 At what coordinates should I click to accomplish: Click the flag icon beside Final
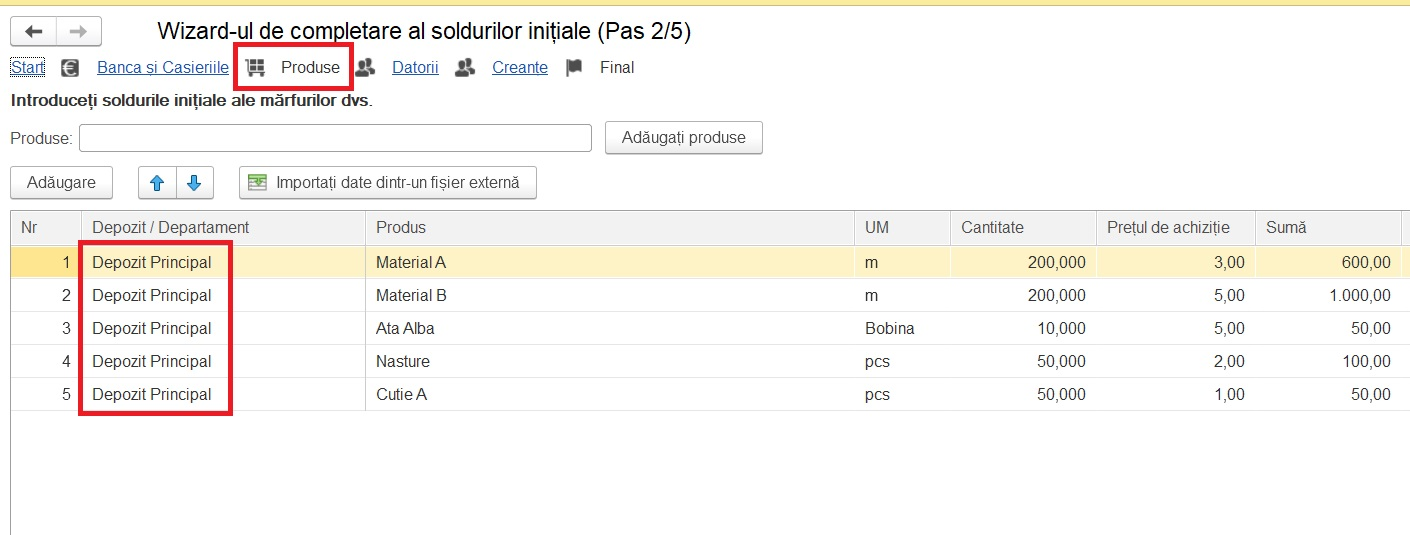tap(574, 68)
